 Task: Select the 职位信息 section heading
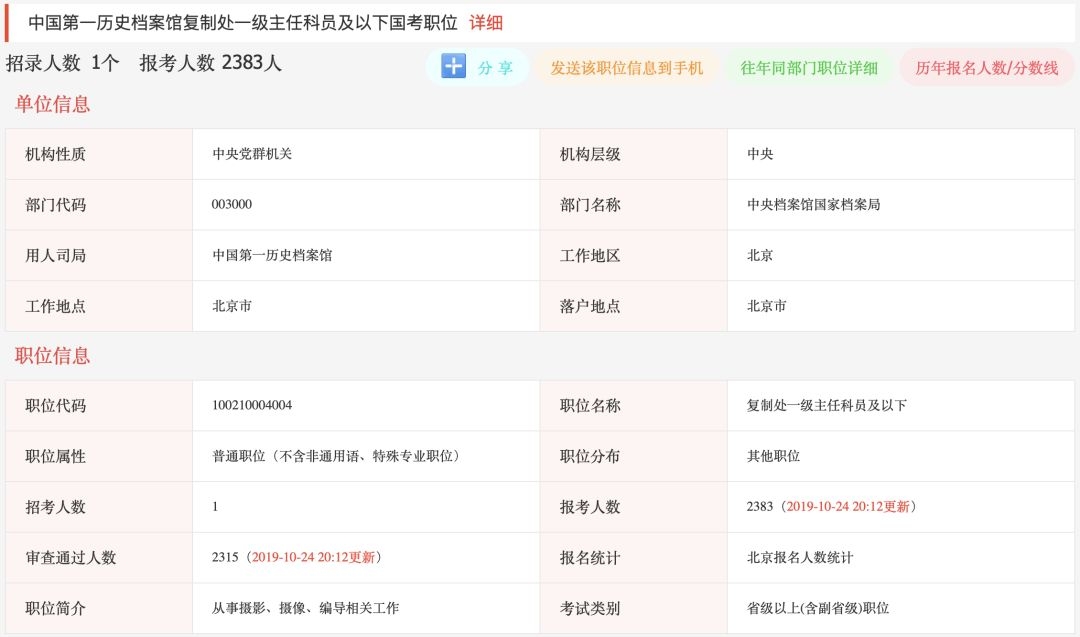[x=52, y=355]
